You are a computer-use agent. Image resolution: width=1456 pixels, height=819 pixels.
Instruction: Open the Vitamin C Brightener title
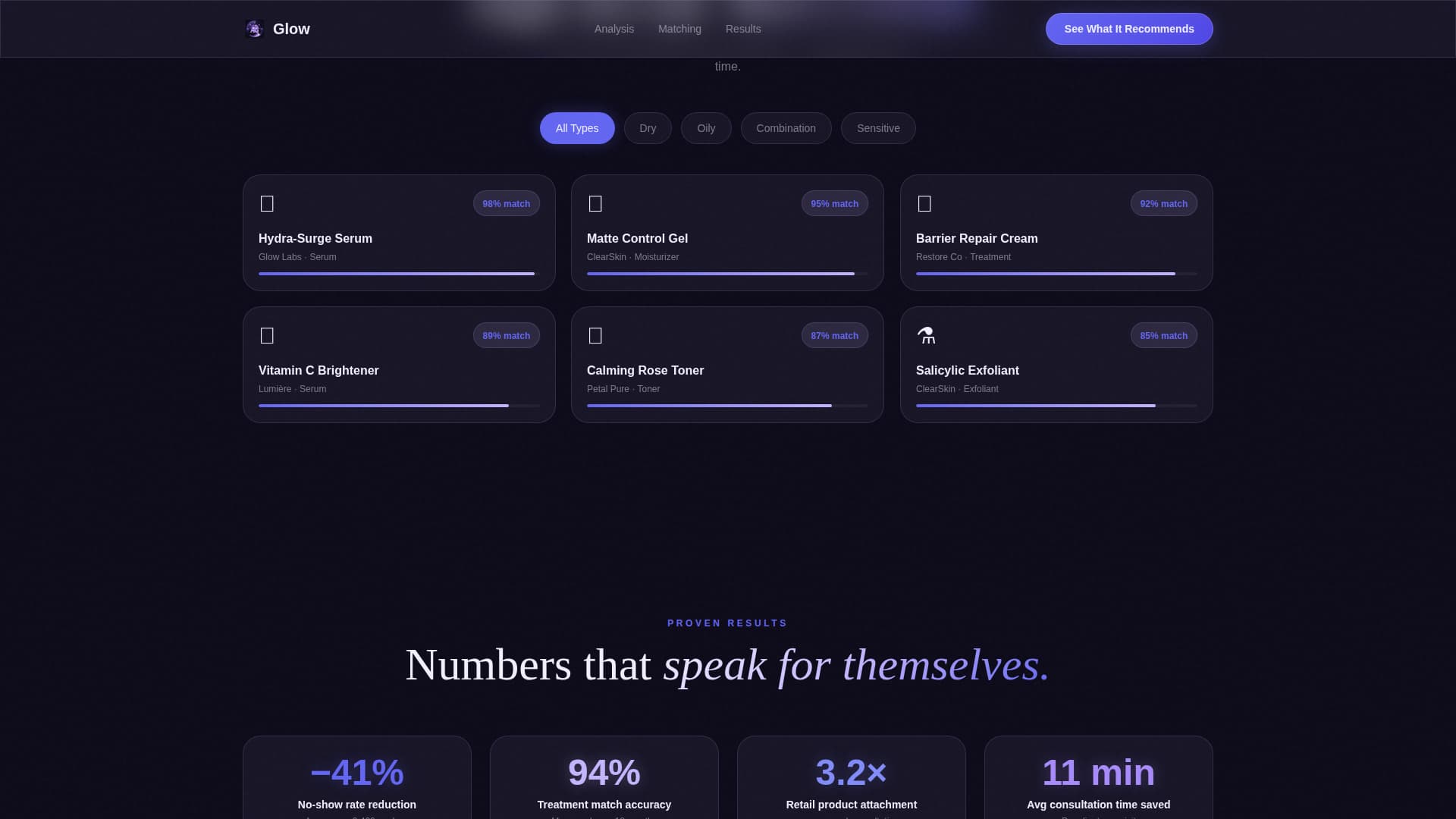[x=318, y=370]
